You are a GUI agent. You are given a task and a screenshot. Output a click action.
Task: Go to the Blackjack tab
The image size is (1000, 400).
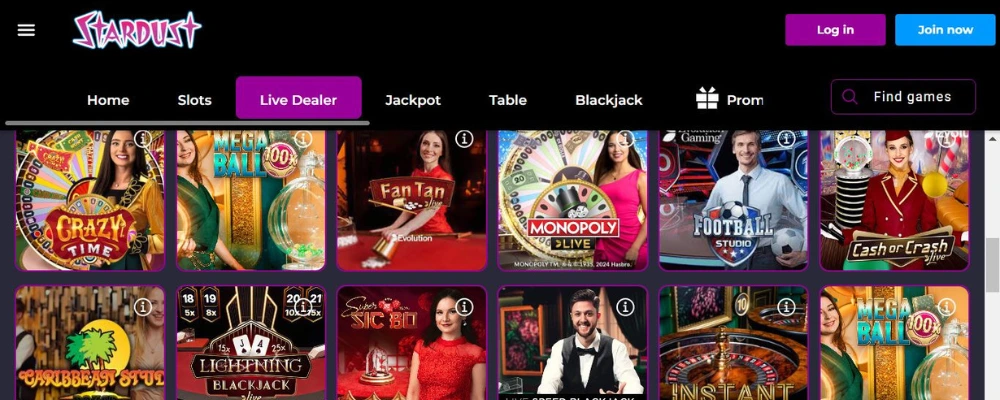point(609,100)
